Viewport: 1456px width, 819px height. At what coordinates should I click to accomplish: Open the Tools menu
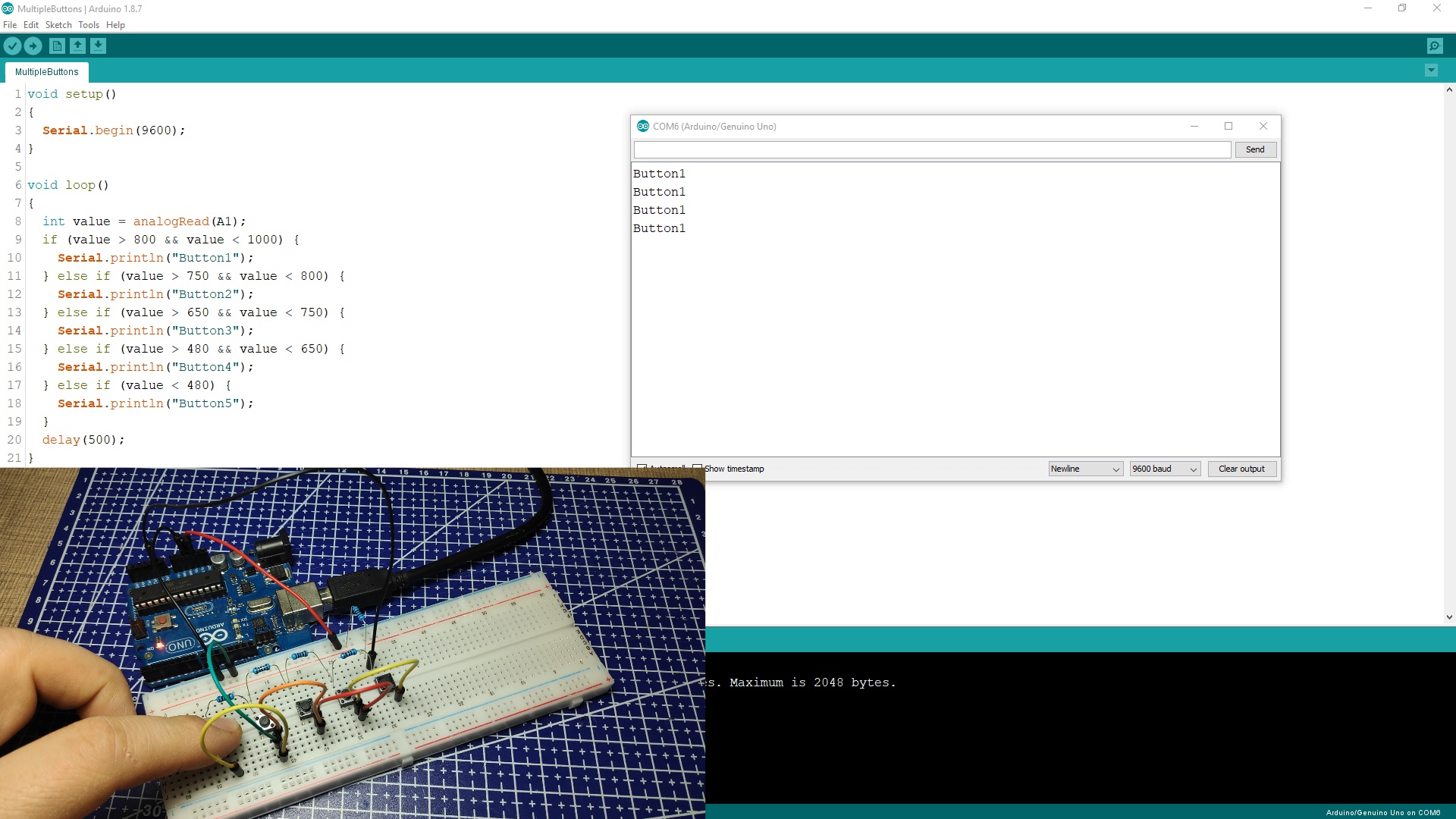click(88, 25)
